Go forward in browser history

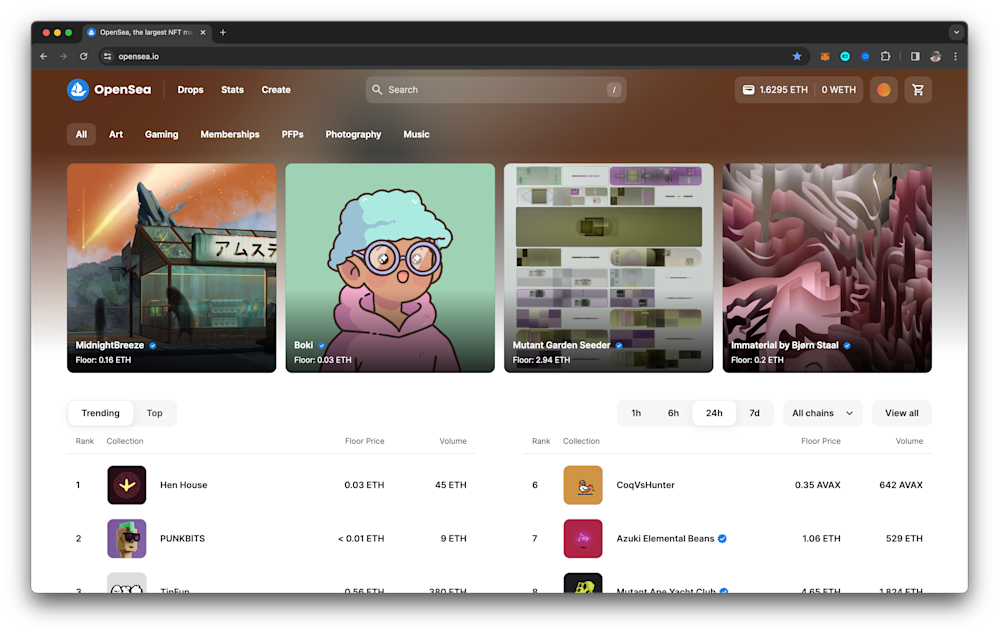pyautogui.click(x=63, y=56)
